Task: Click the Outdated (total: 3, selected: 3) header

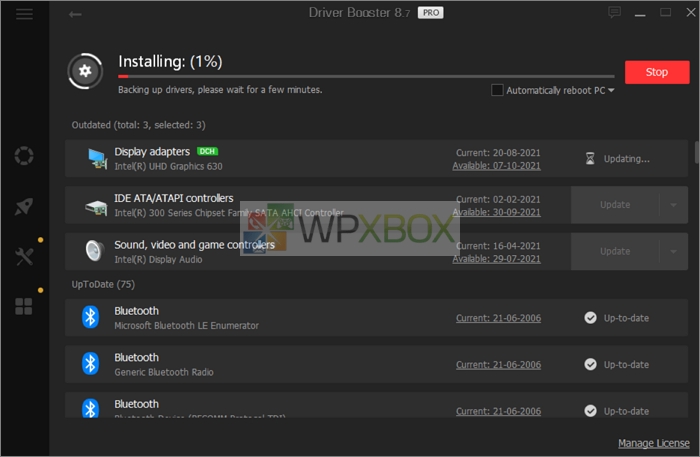Action: [138, 125]
